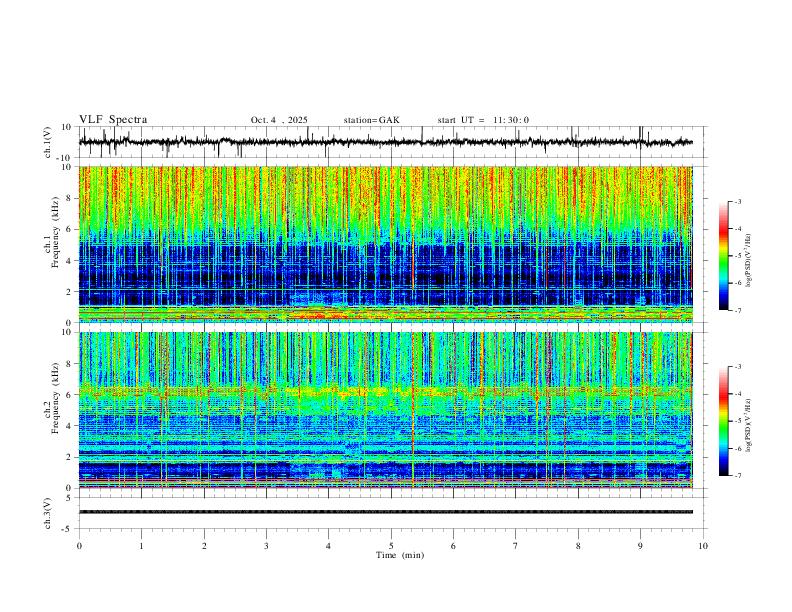Click time axis tick label "8"

[x=578, y=546]
